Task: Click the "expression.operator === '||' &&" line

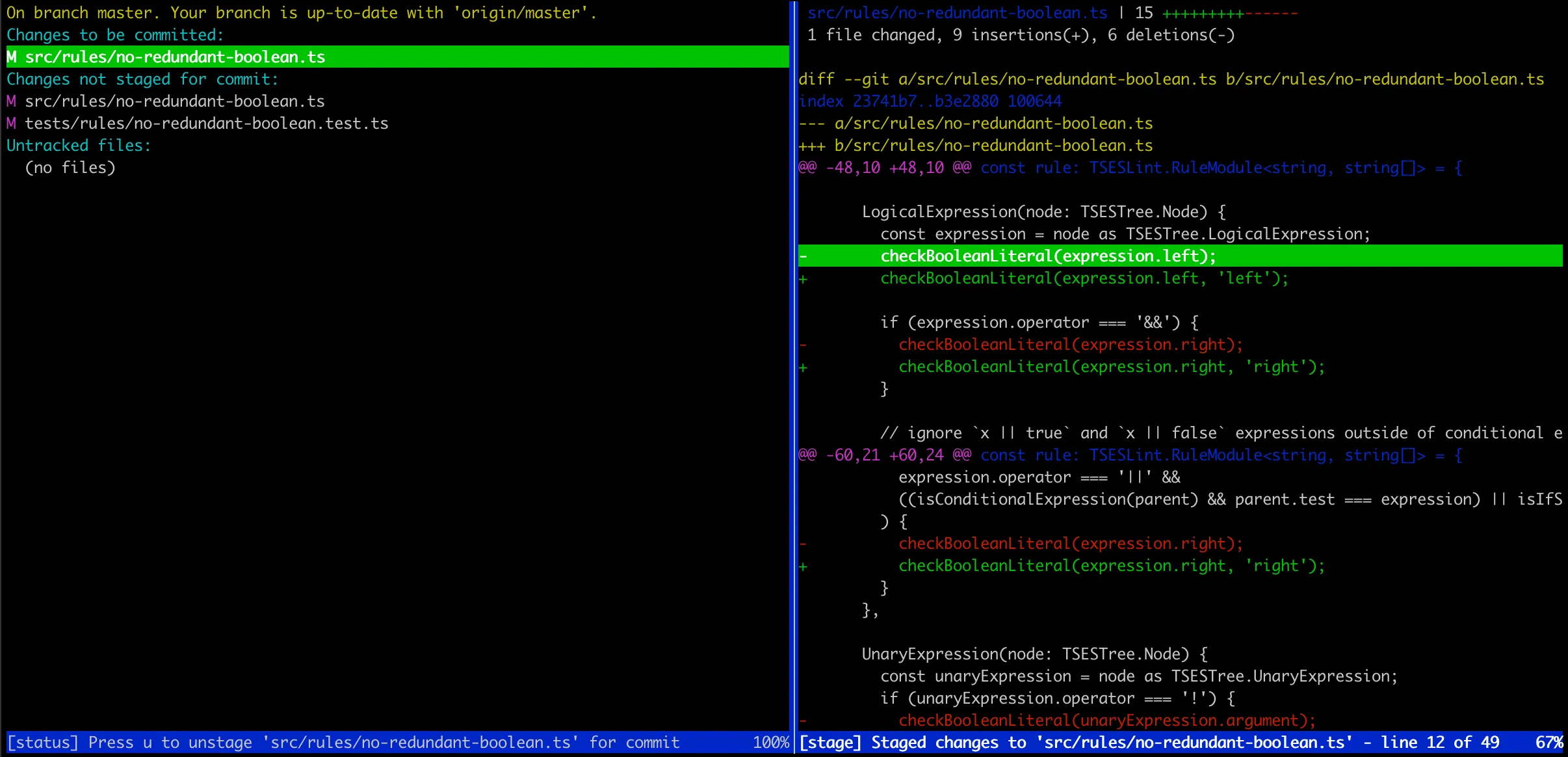Action: (1039, 477)
